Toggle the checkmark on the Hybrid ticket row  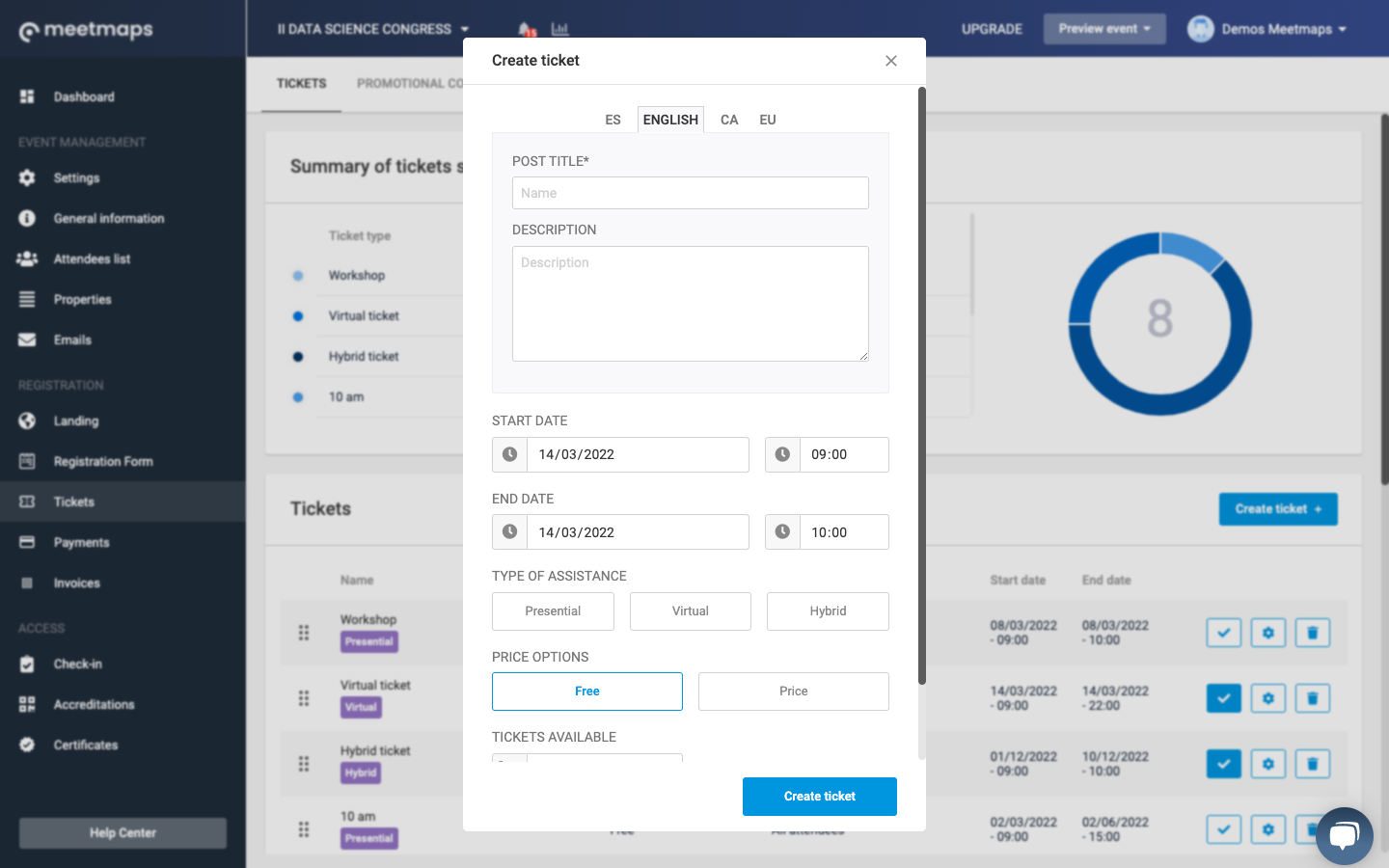tap(1223, 764)
